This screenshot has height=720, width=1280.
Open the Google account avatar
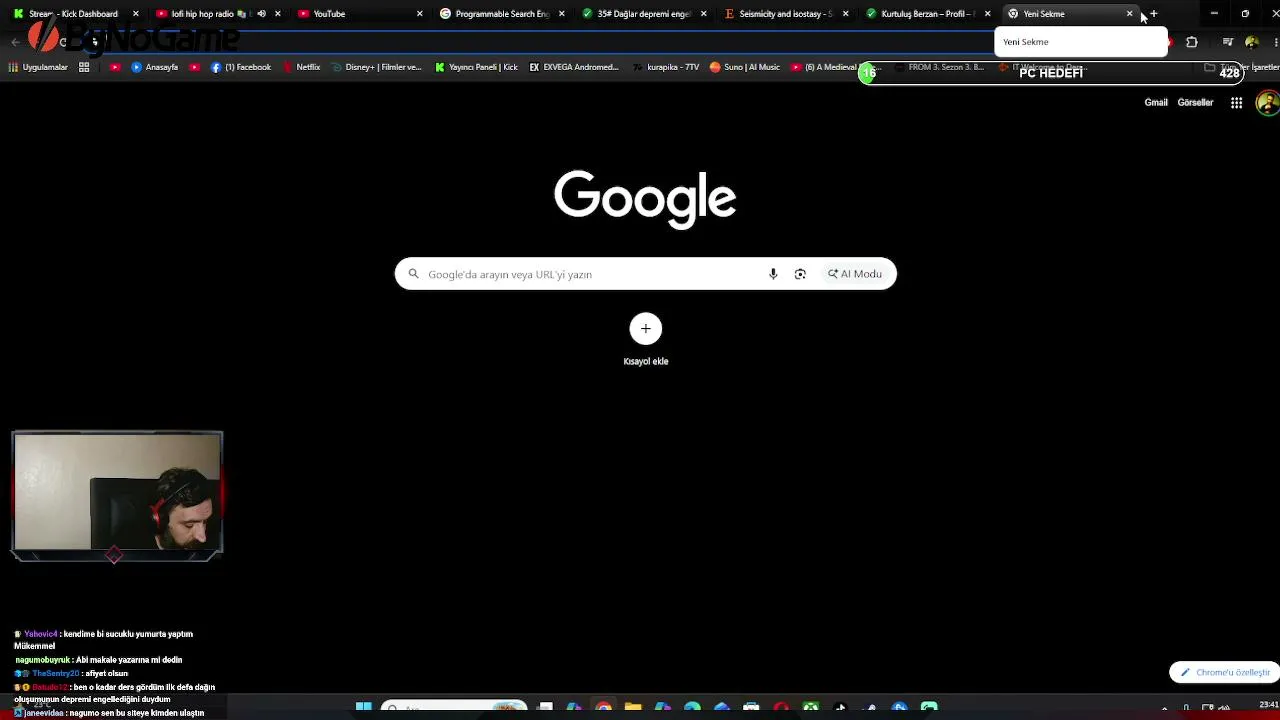pos(1267,103)
